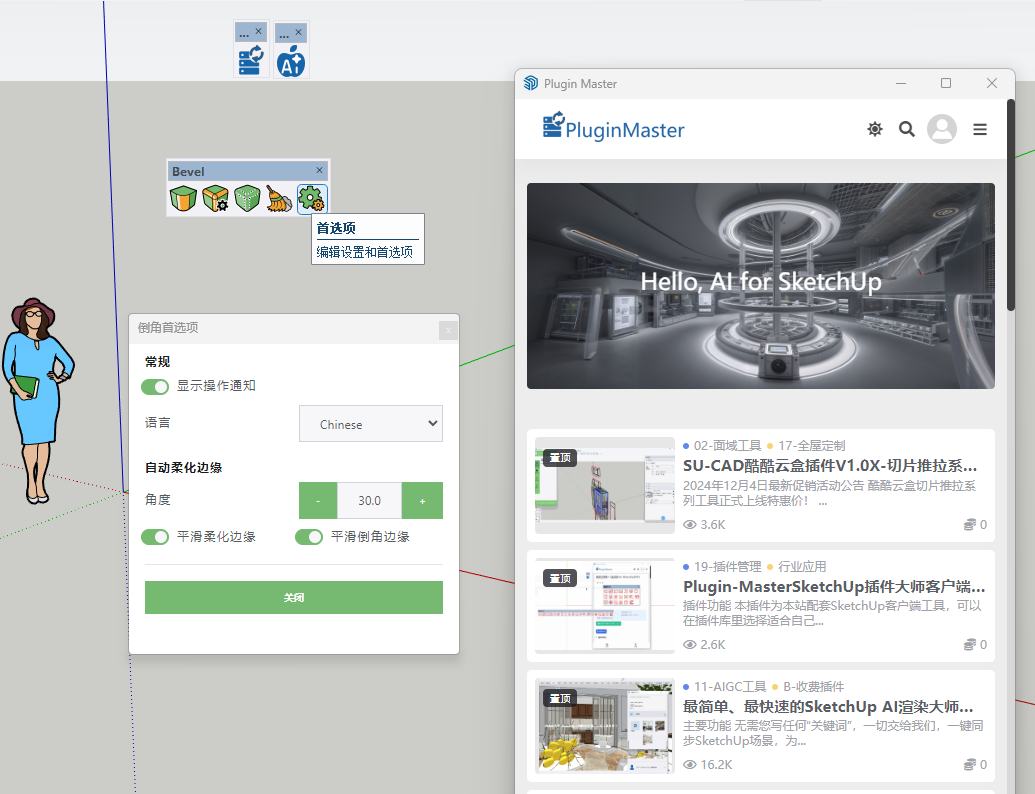The height and width of the screenshot is (794, 1035).
Task: Click the blue AI apple toolbar icon
Action: (291, 62)
